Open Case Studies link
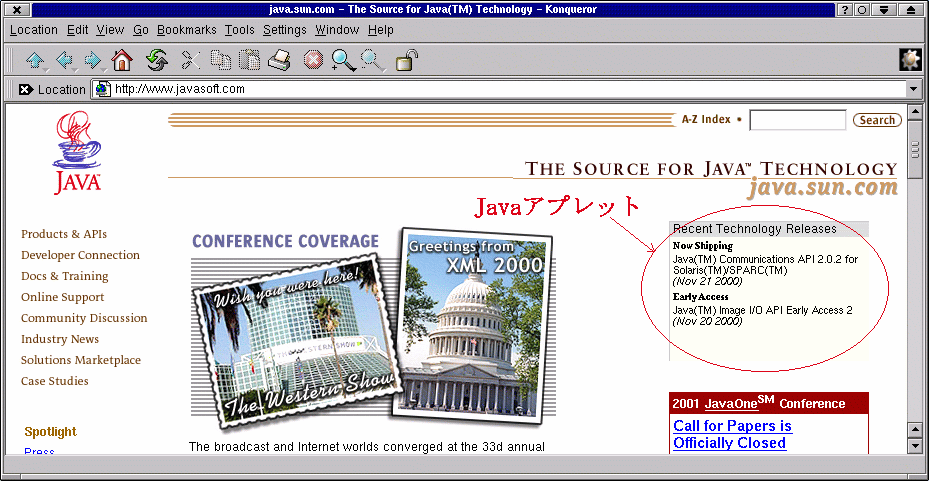The width and height of the screenshot is (929, 481). pyautogui.click(x=55, y=381)
